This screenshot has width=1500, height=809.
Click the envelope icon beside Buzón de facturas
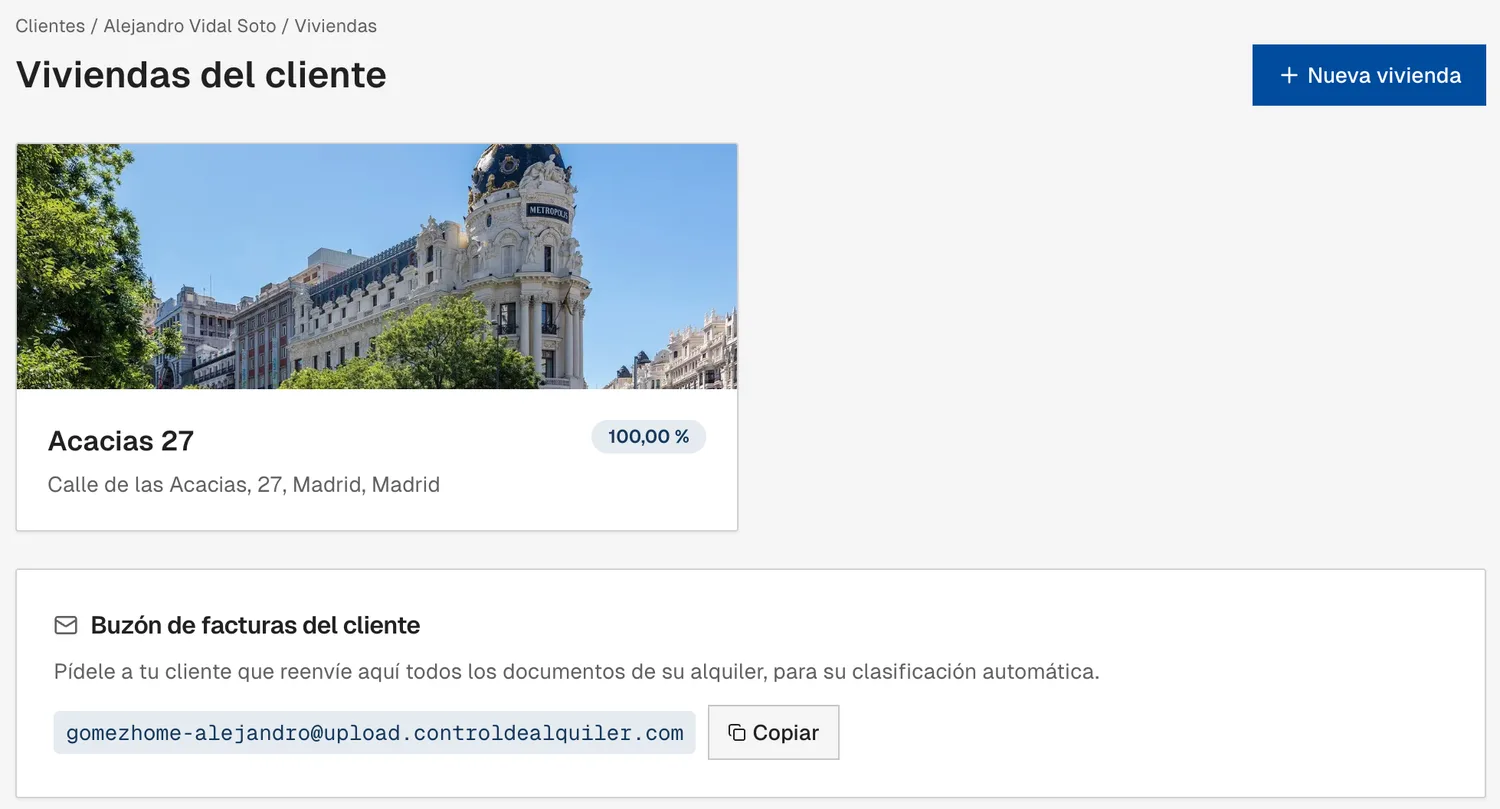66,625
